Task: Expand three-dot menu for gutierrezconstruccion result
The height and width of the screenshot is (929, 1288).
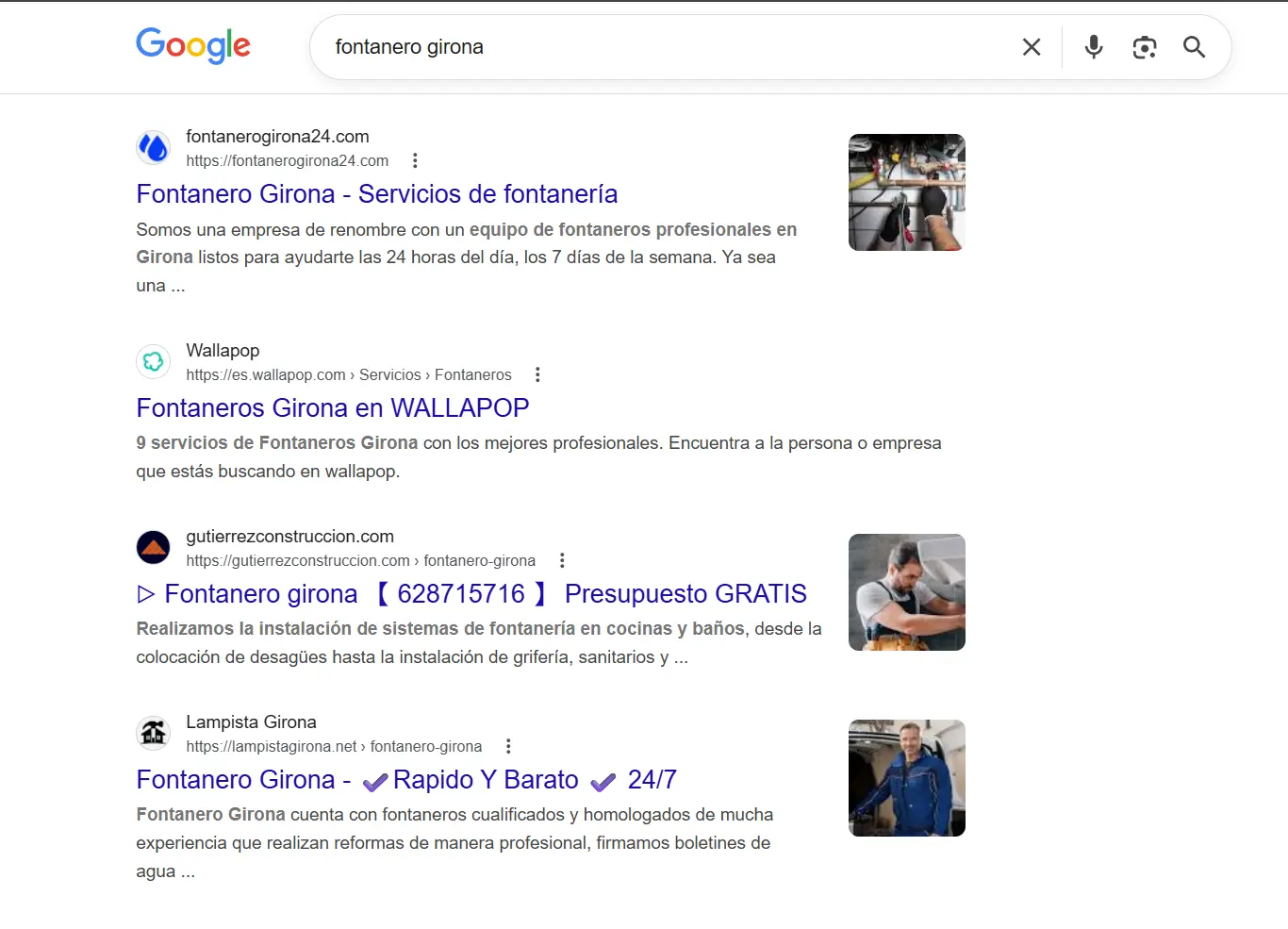Action: 562,561
